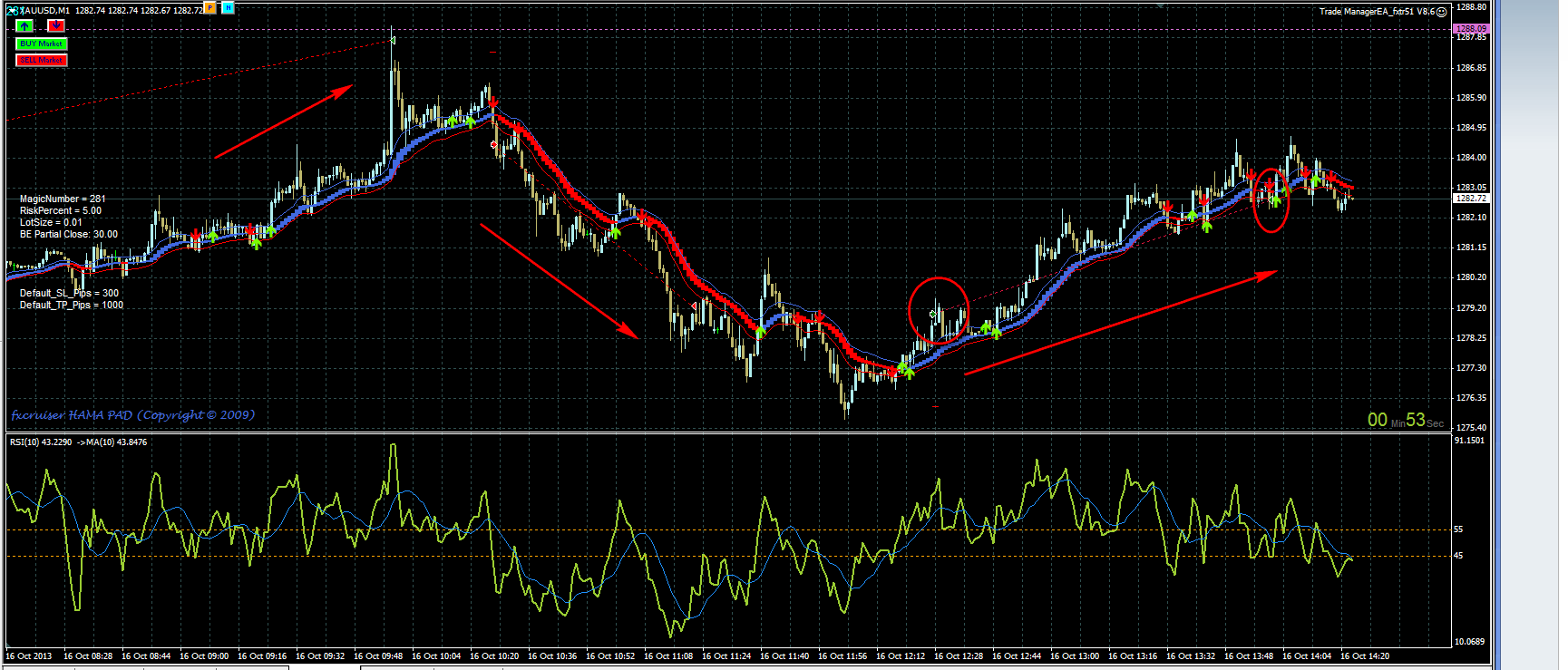Click the Trade ManagerEA_fxtr51 V8.6 label
Image resolution: width=1568 pixels, height=670 pixels.
[1377, 12]
